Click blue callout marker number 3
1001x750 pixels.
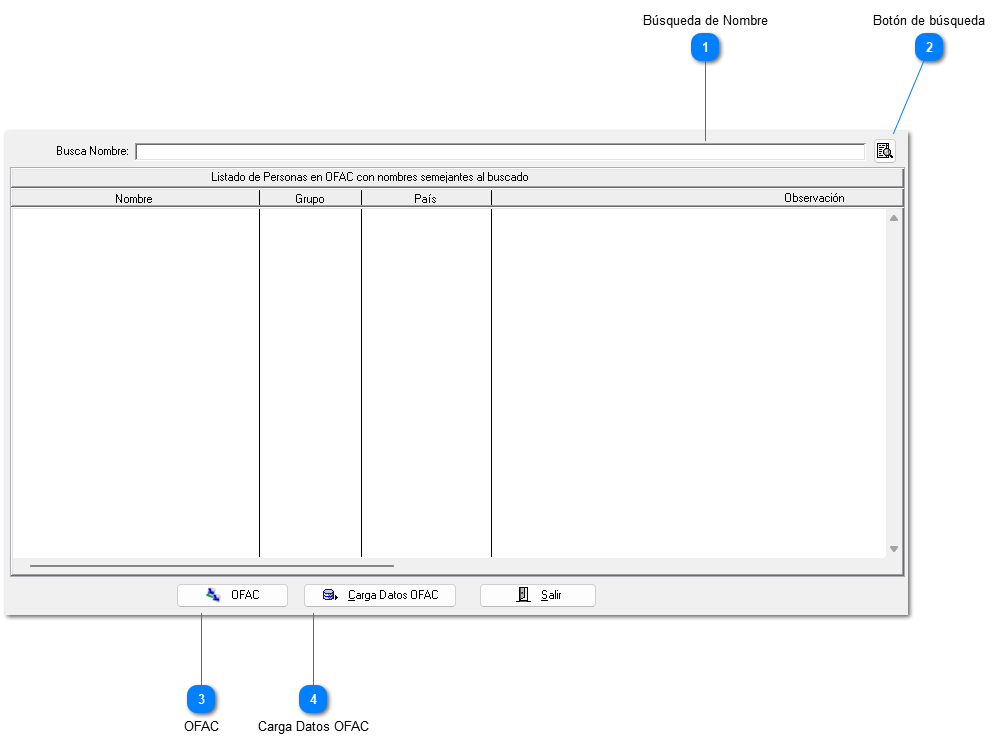pos(201,698)
